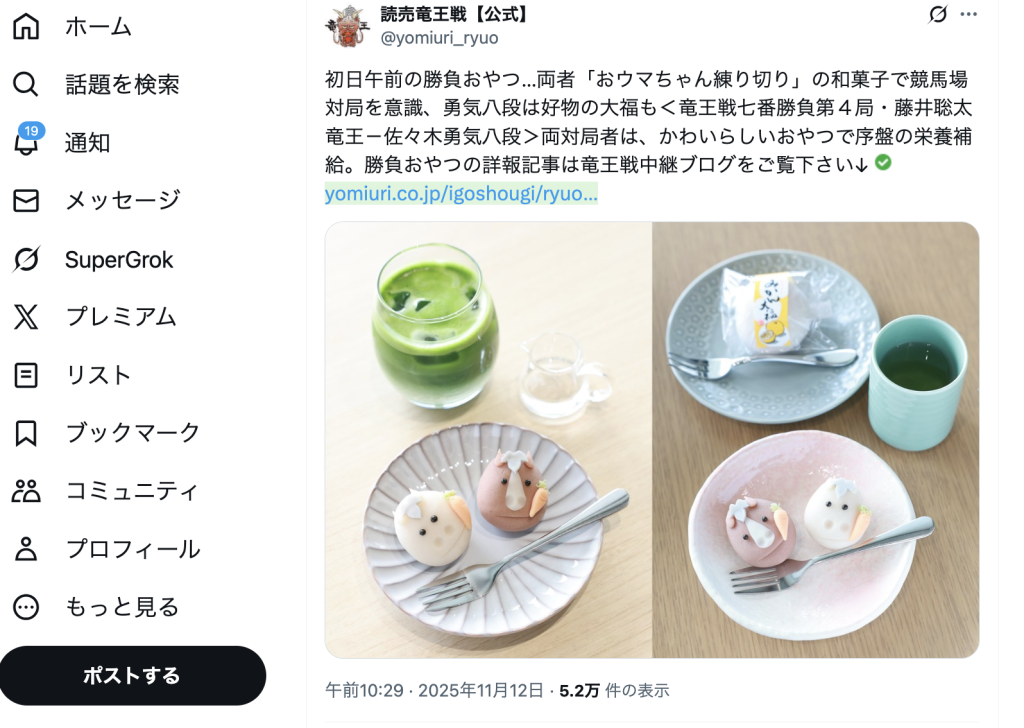Open messages envelope icon

pos(26,200)
